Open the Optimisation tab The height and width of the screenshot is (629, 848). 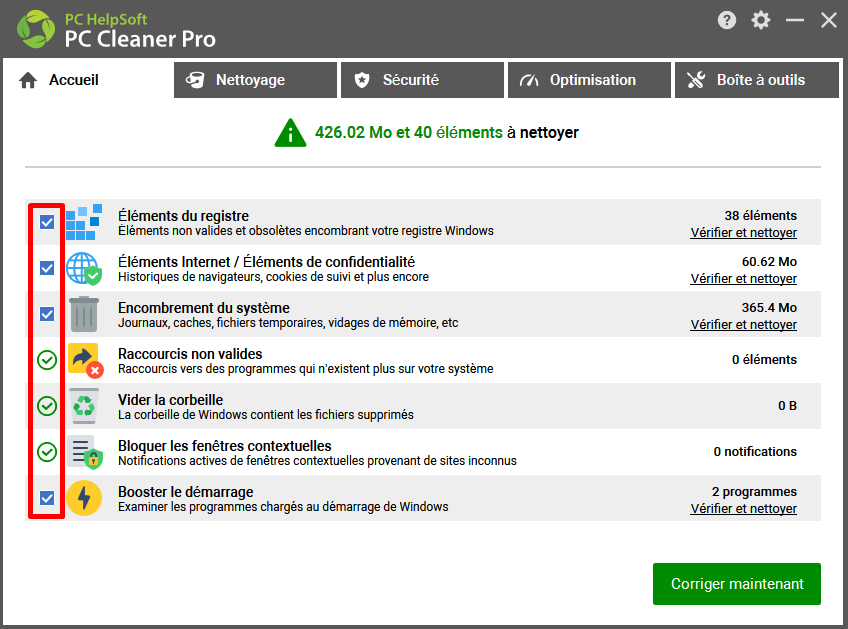click(589, 80)
